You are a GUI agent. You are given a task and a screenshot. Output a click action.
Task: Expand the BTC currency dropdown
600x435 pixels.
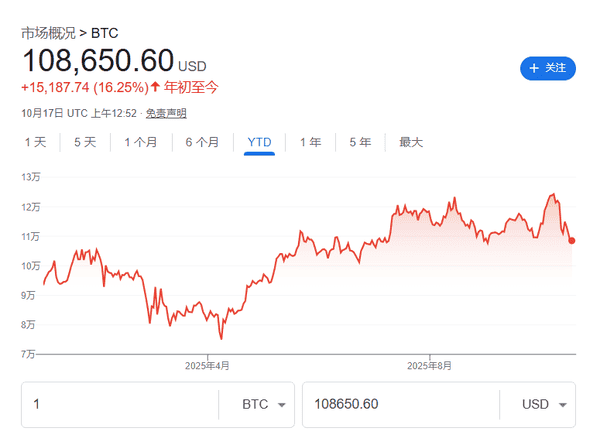click(265, 405)
